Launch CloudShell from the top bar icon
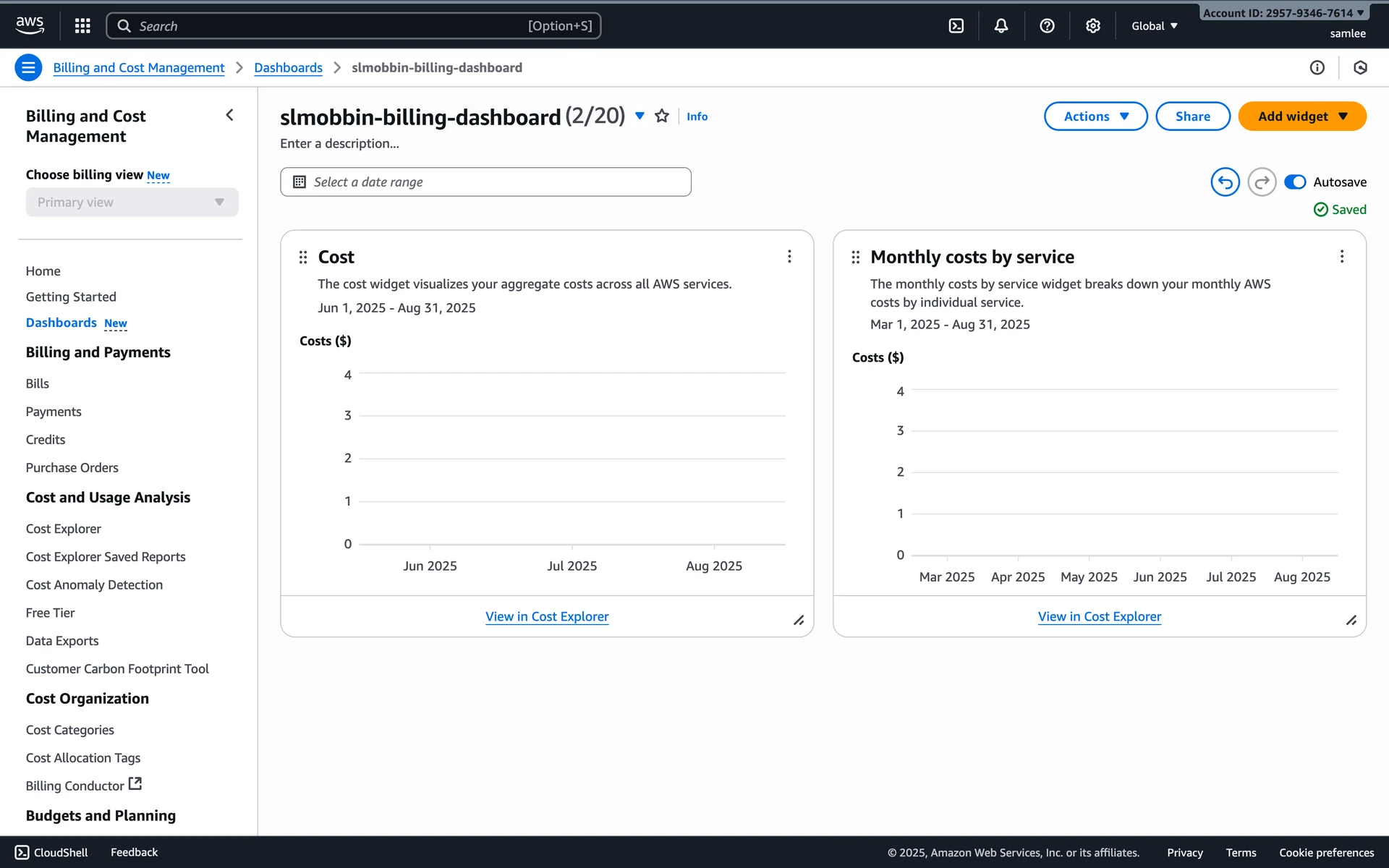This screenshot has height=868, width=1389. point(956,26)
